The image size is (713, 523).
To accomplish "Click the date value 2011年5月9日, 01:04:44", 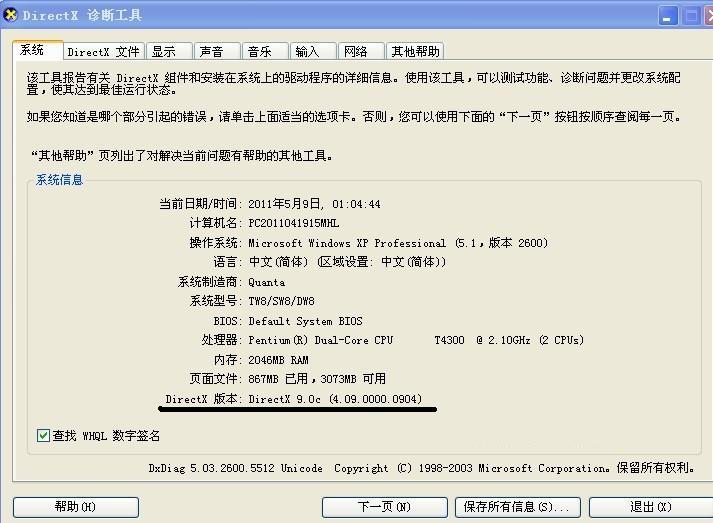I will tap(314, 204).
